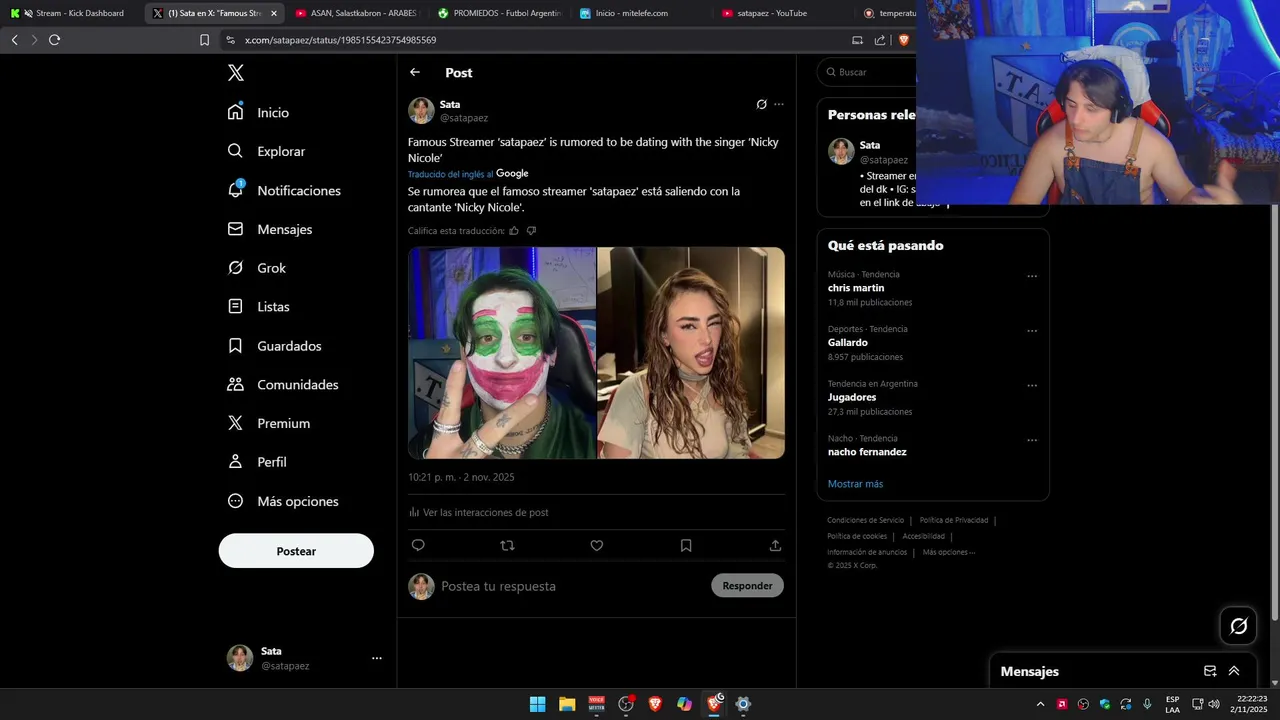Viewport: 1280px width, 720px height.
Task: Open the footer Más opciones link
Action: click(x=948, y=552)
